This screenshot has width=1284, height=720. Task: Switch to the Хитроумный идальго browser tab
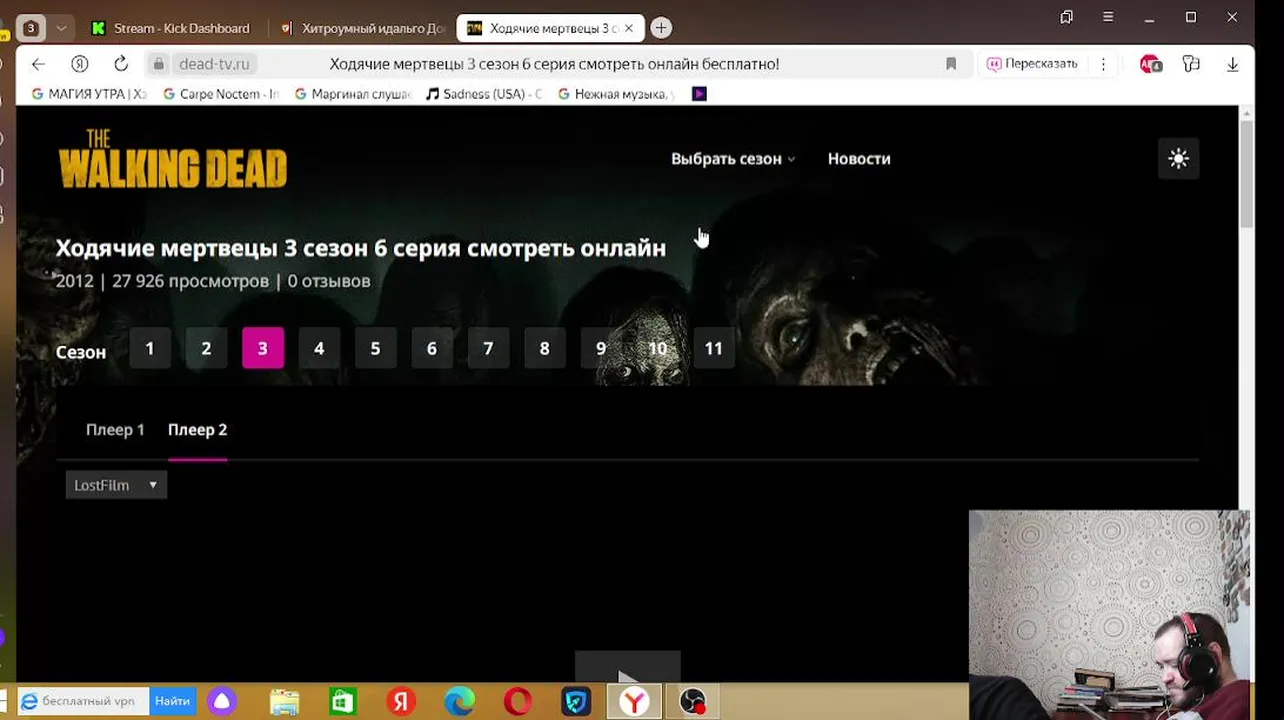point(363,28)
